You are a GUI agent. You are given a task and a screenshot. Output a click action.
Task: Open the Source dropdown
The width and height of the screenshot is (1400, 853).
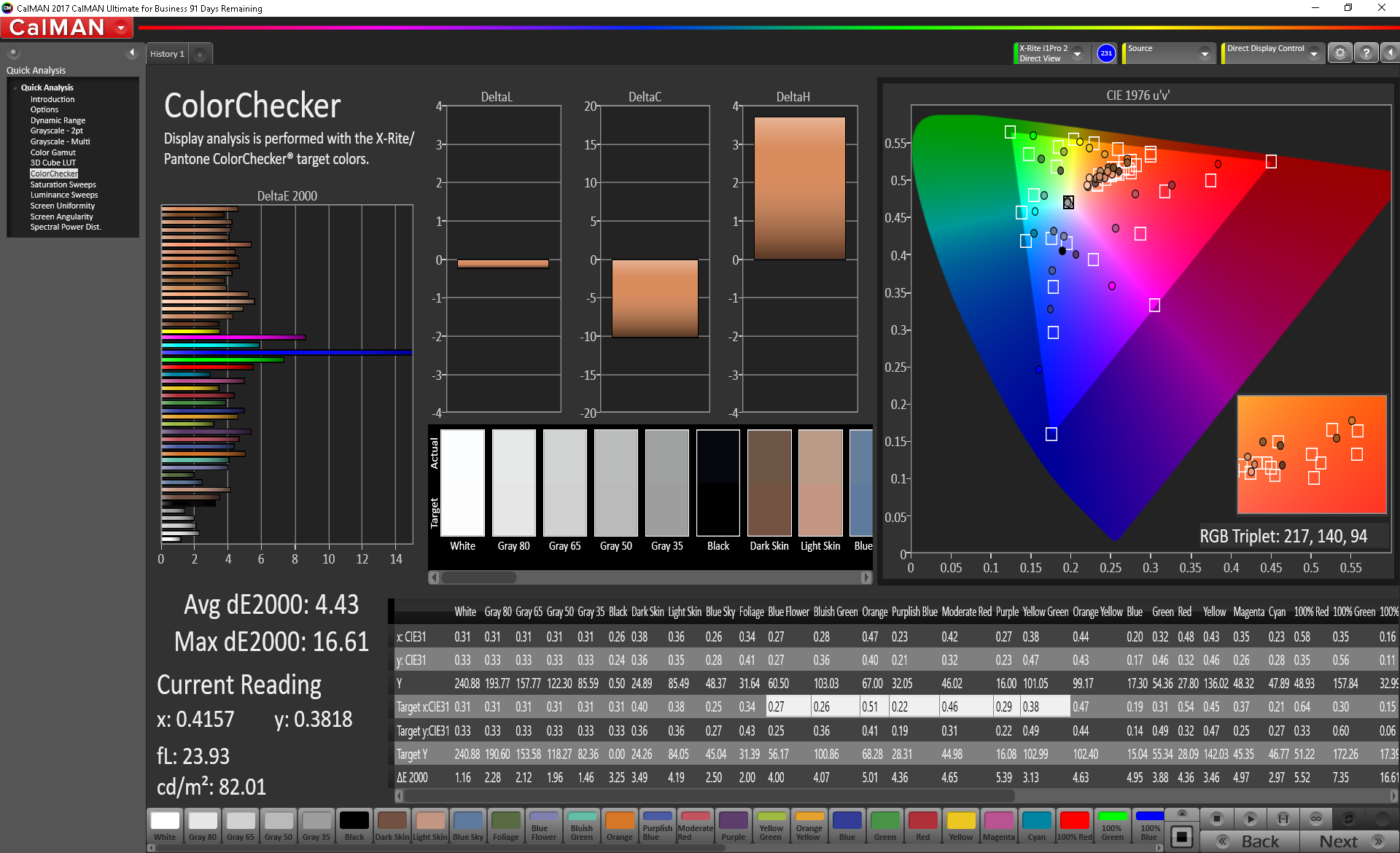(1204, 53)
